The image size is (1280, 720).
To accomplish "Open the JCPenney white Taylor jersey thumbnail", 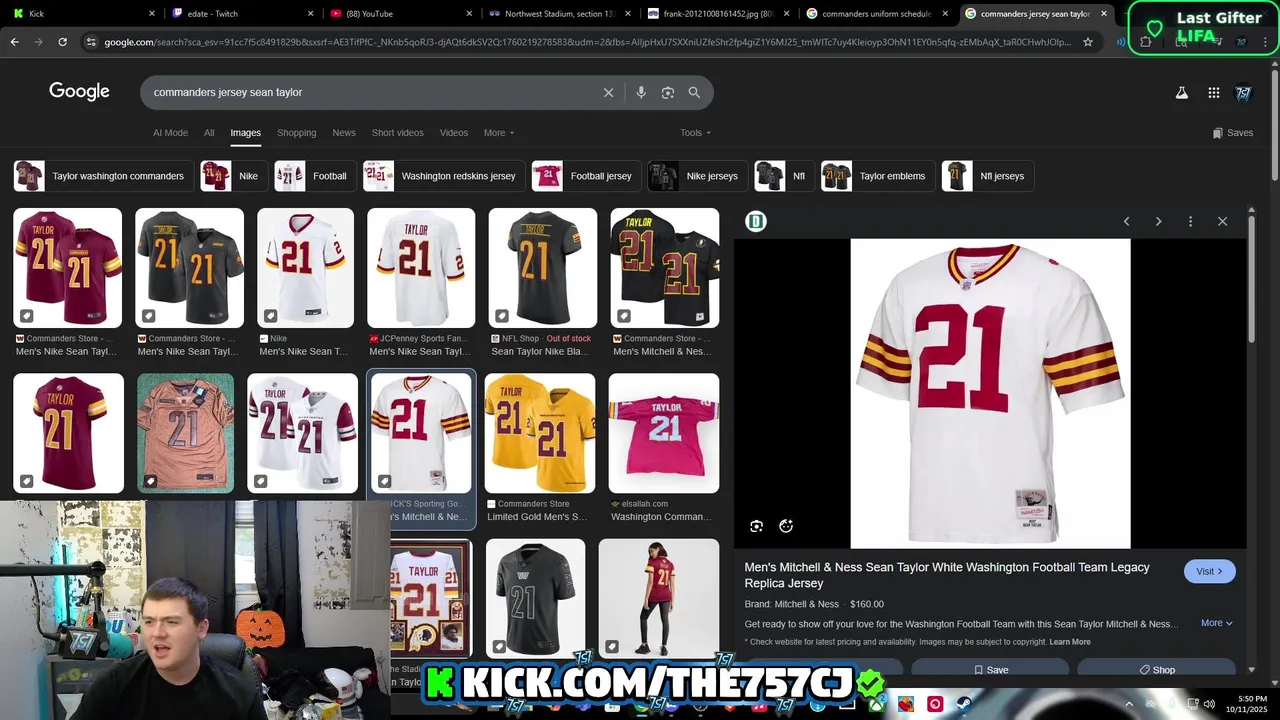I will click(x=421, y=268).
